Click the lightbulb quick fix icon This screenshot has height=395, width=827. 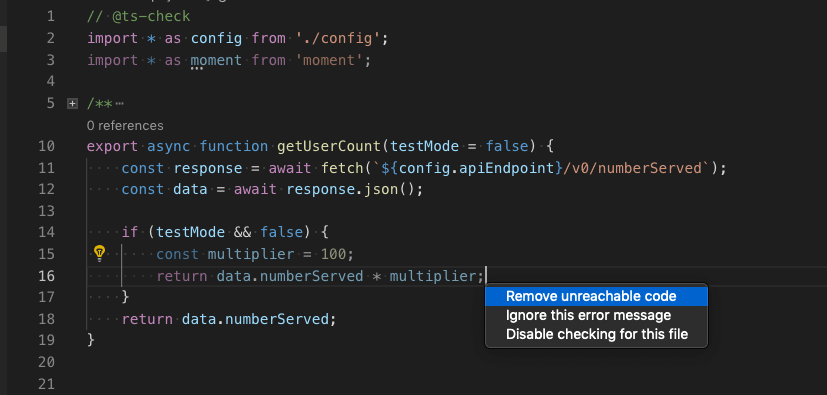[99, 254]
